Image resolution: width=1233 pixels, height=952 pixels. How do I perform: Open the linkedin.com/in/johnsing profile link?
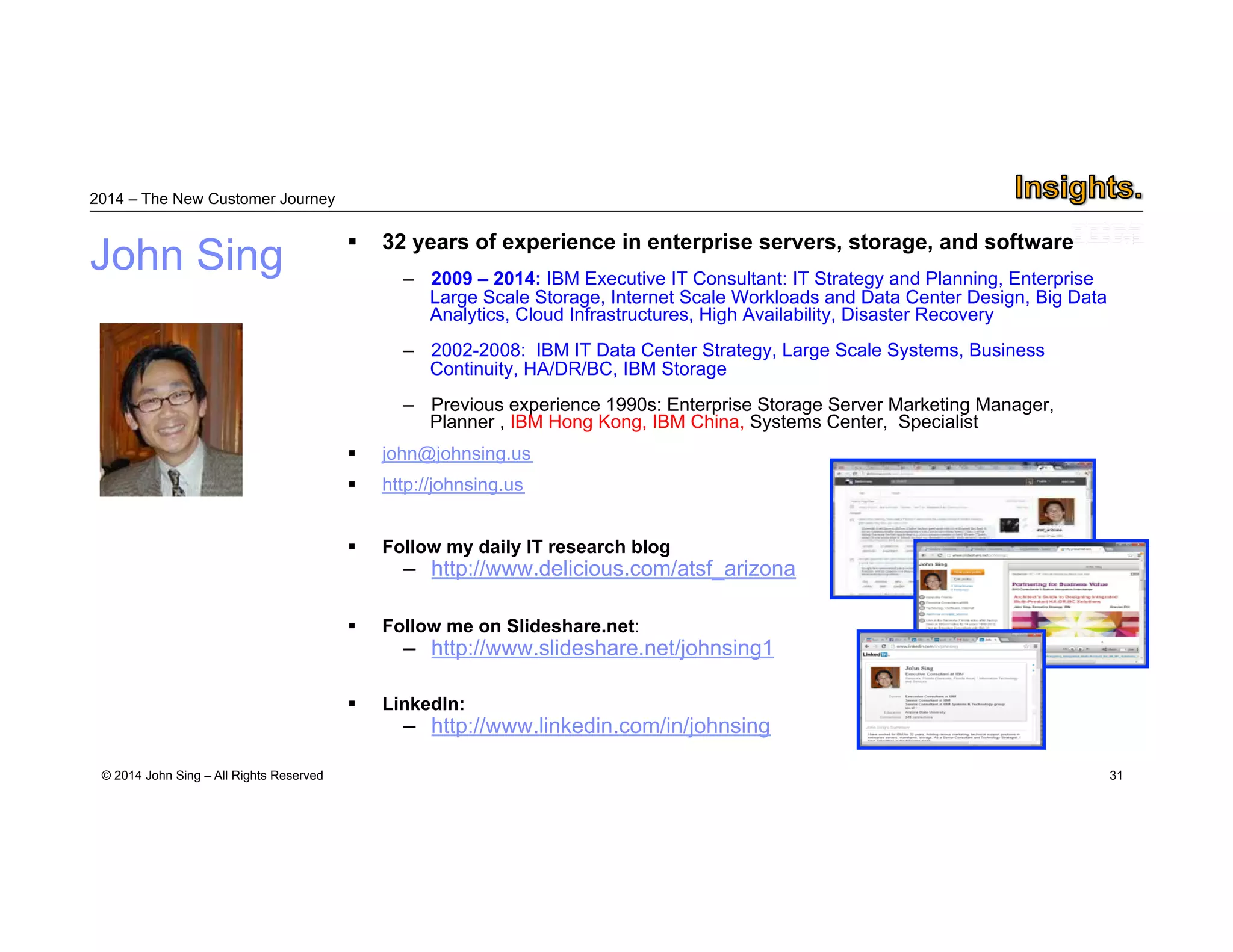click(600, 726)
